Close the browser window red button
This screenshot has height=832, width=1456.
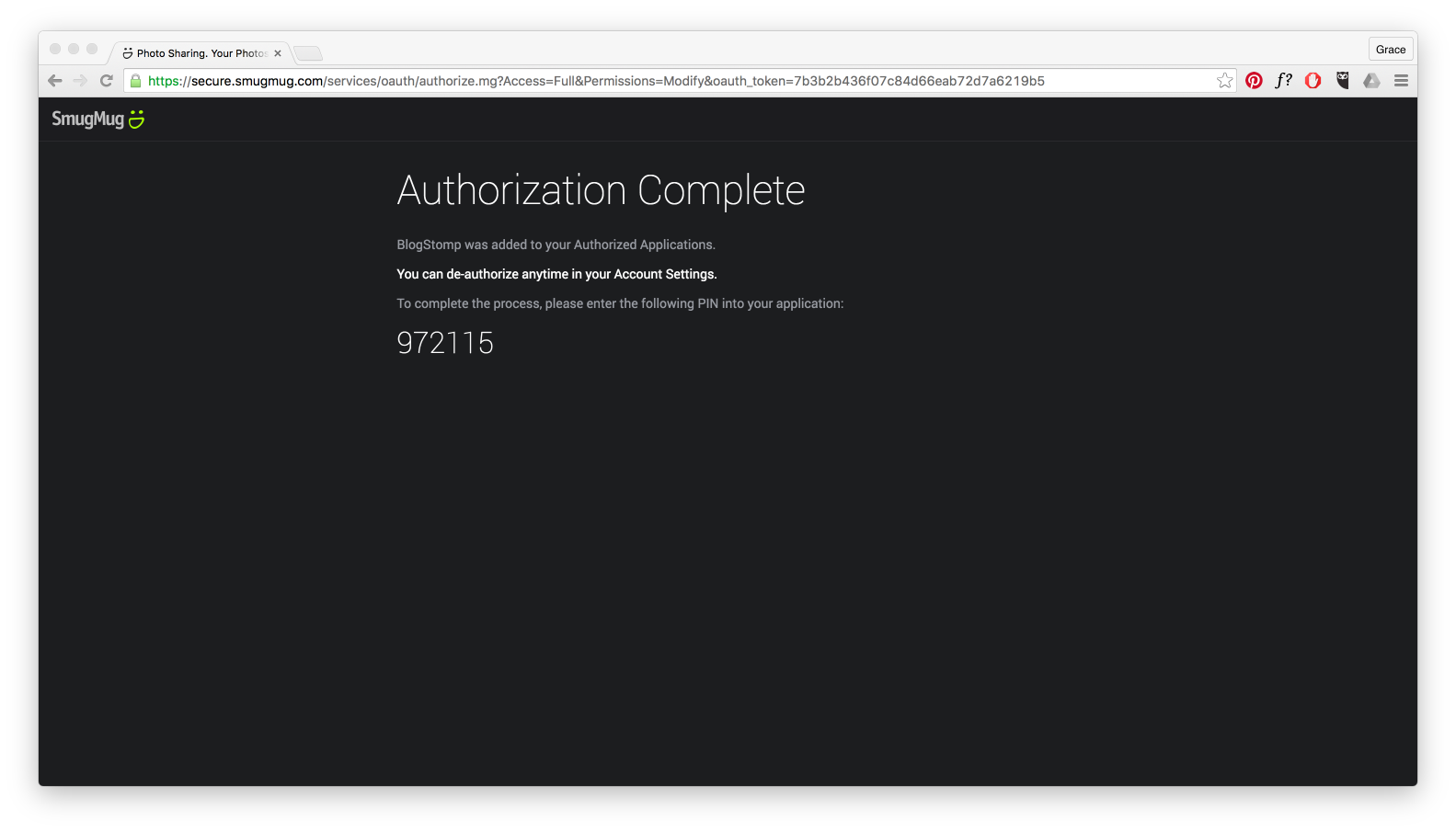pos(55,49)
